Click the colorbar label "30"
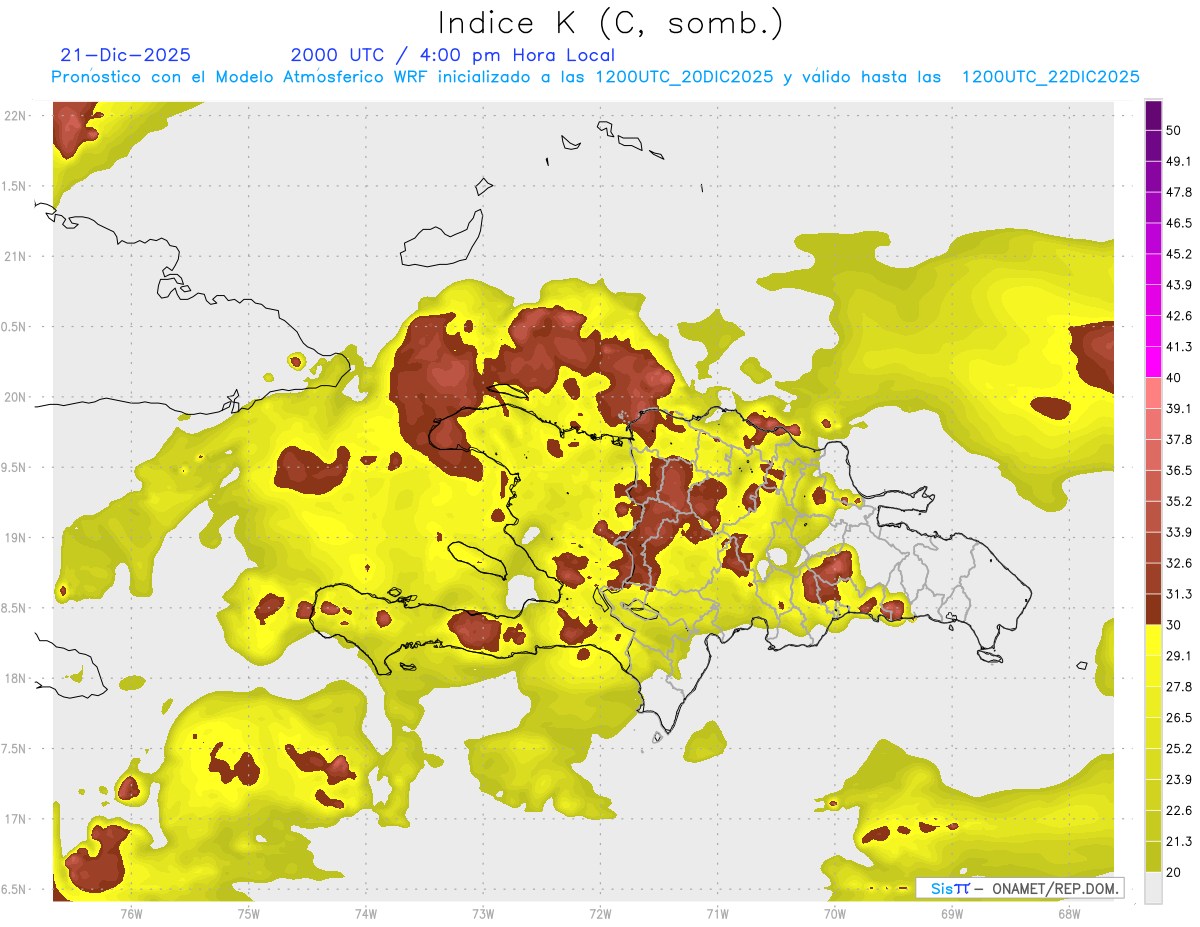The width and height of the screenshot is (1200, 927). click(1174, 625)
